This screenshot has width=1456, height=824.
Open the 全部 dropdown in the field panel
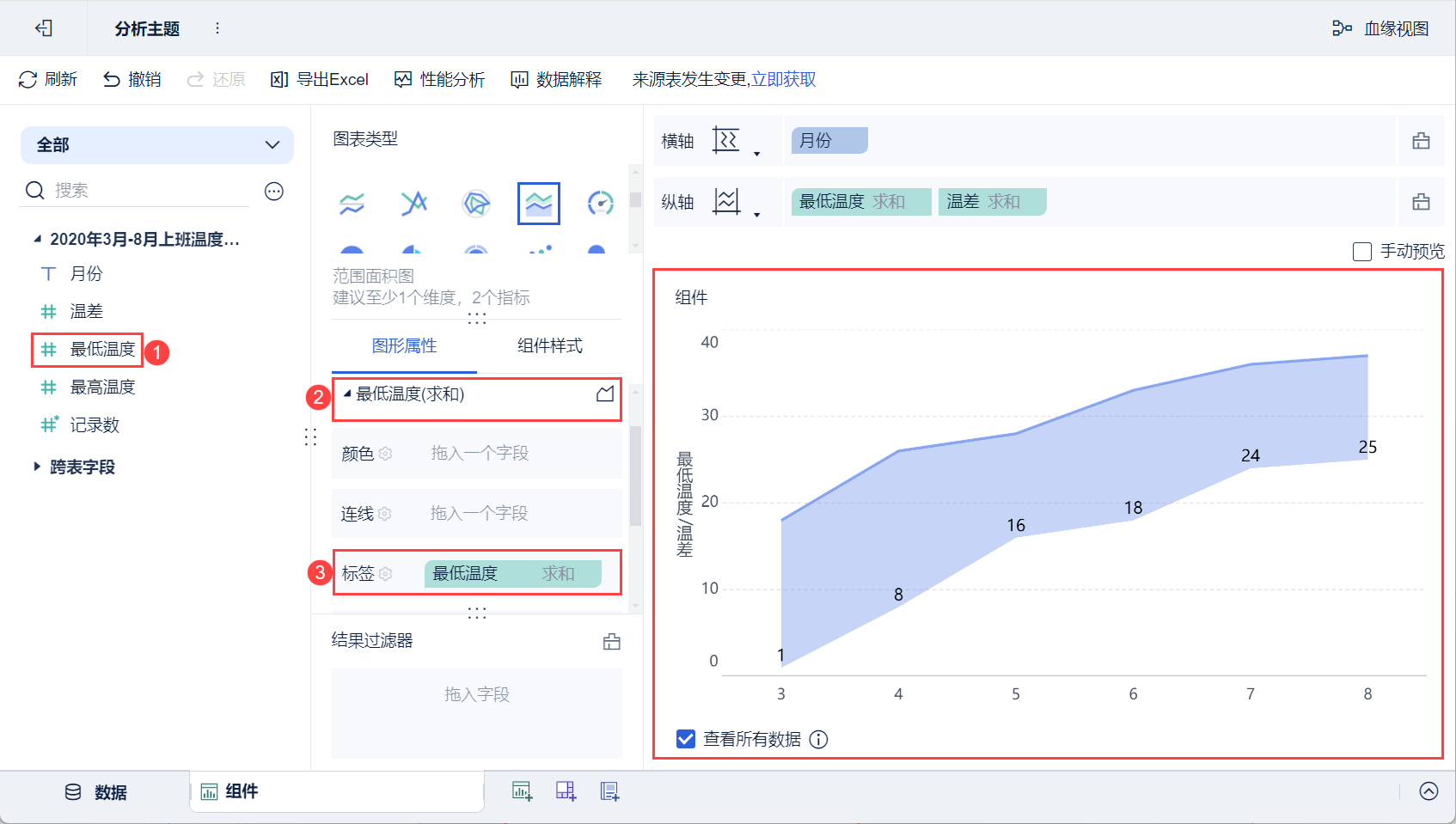(x=157, y=145)
